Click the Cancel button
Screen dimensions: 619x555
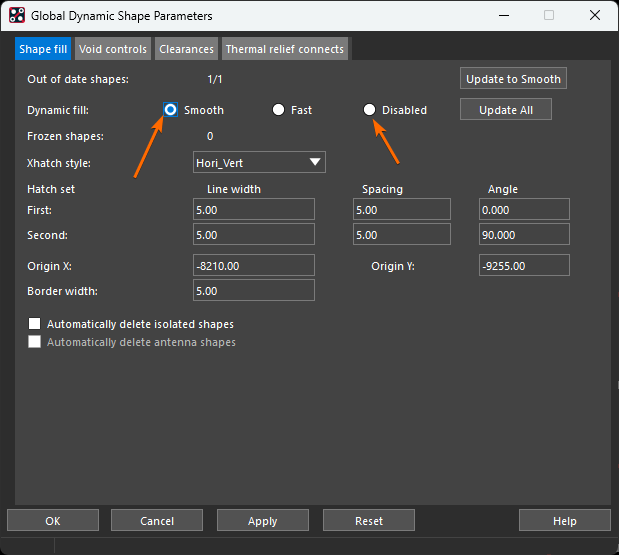(157, 521)
